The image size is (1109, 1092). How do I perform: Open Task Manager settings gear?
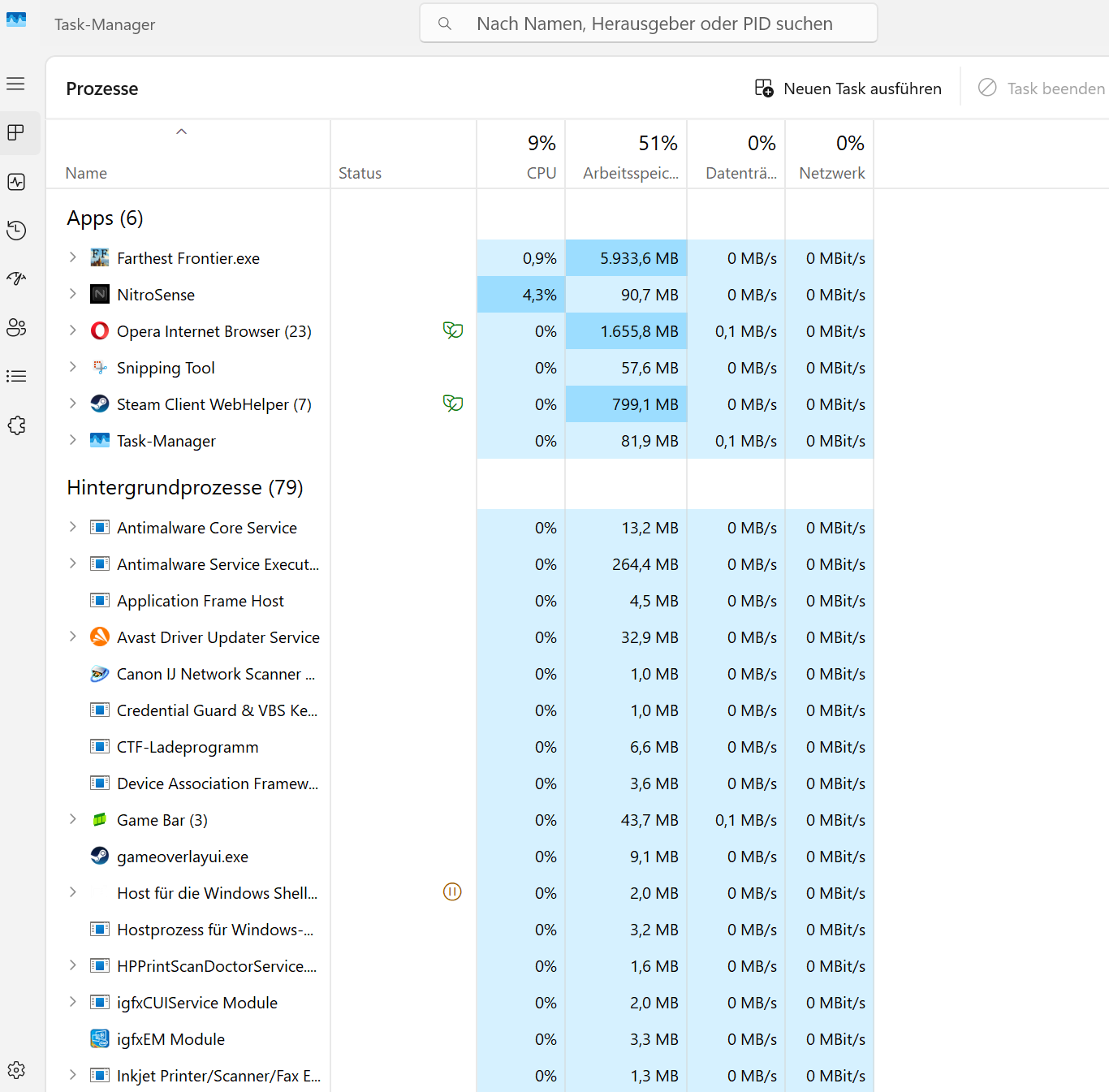(x=16, y=1070)
